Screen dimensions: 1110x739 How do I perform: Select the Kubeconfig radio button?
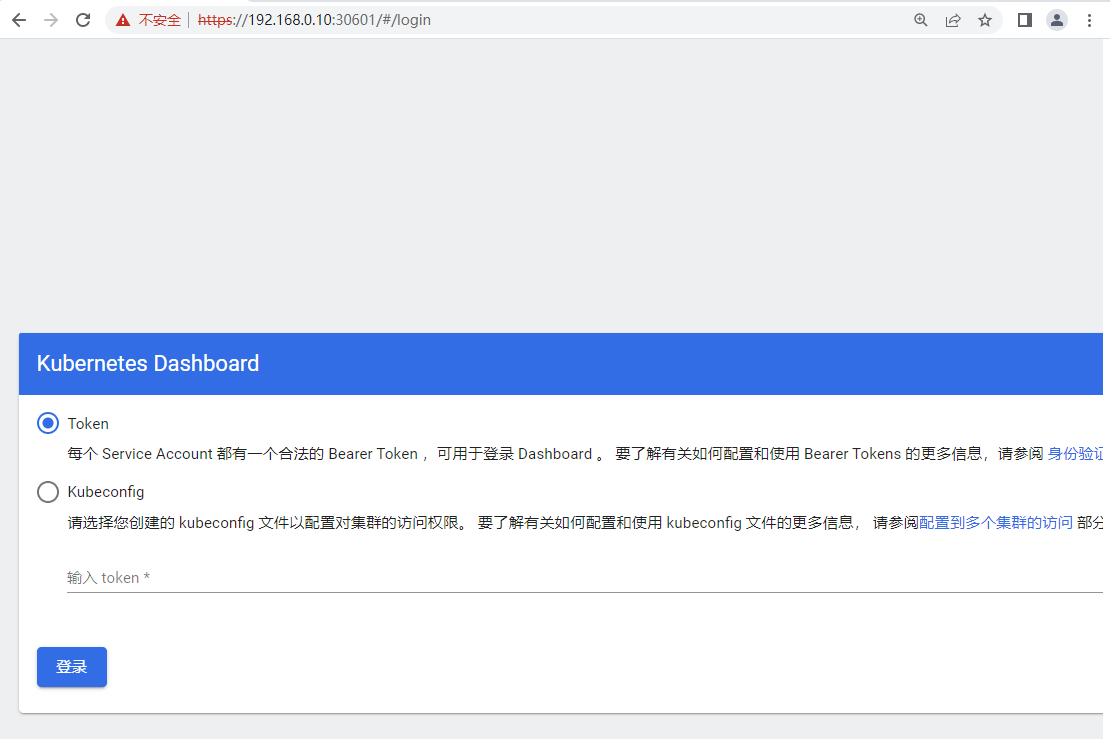pos(48,492)
